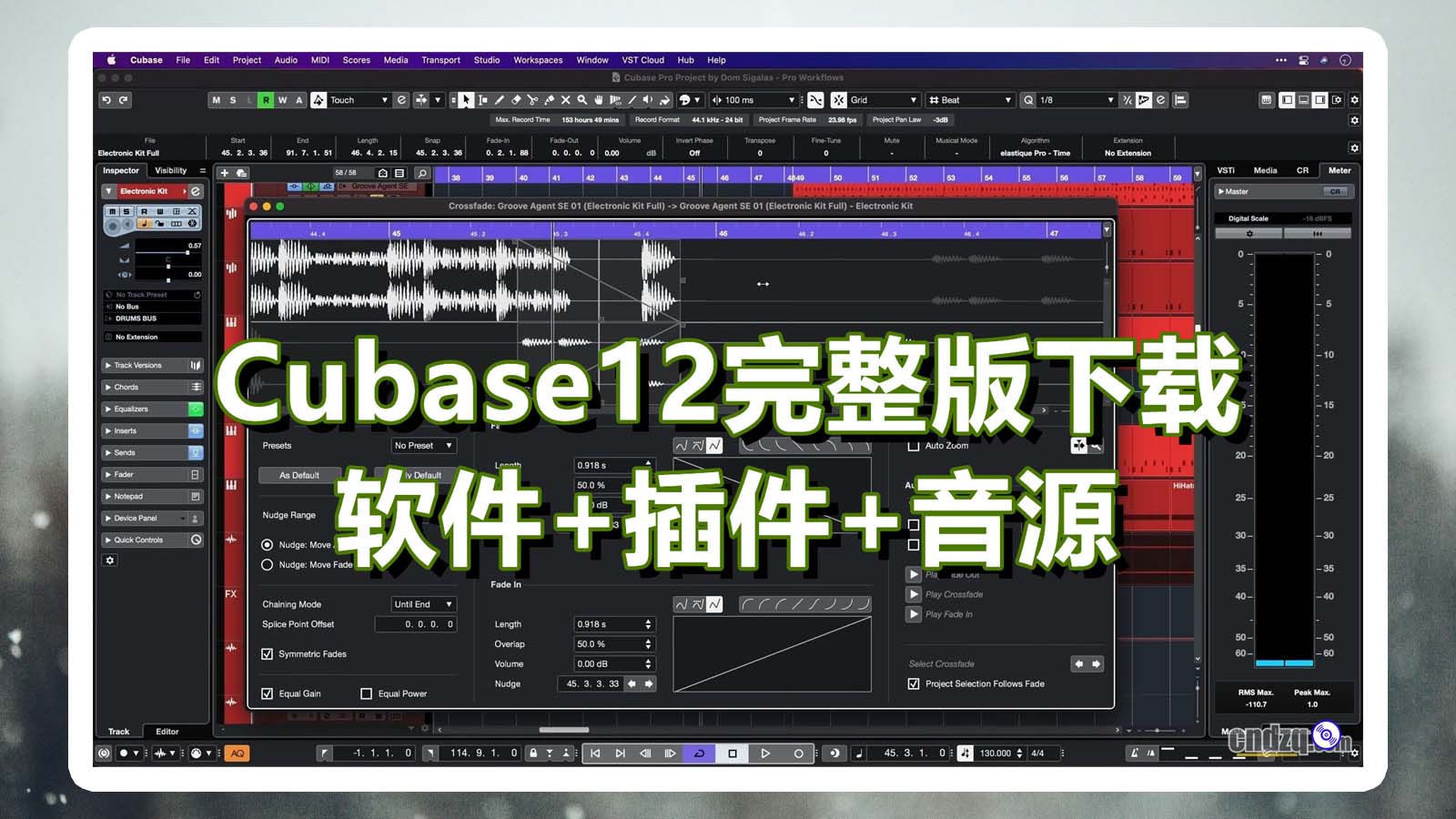
Task: Select the Nudge: Move Fade radio button
Action: tap(268, 564)
